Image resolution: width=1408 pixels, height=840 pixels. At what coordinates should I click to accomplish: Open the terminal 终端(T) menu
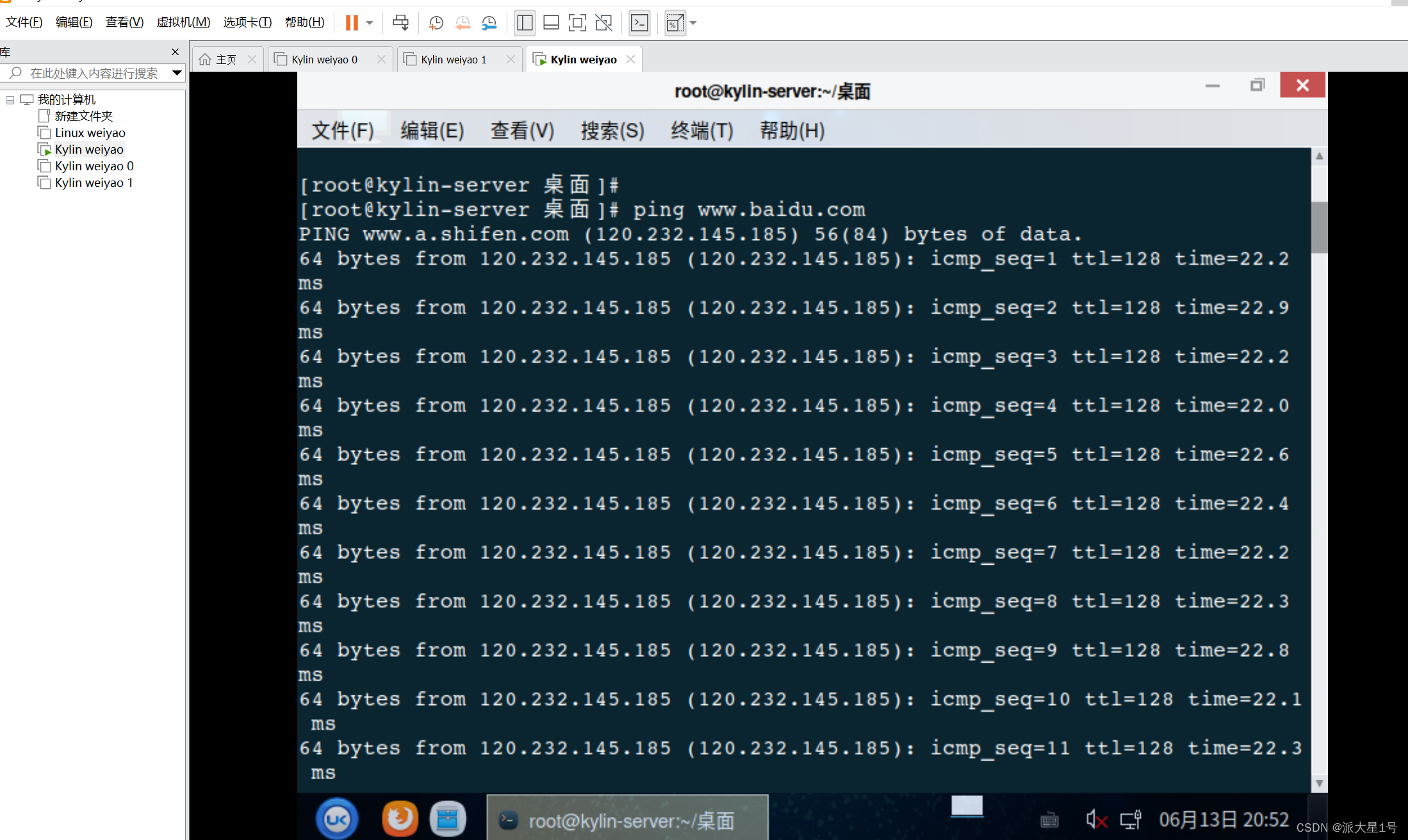pos(701,131)
